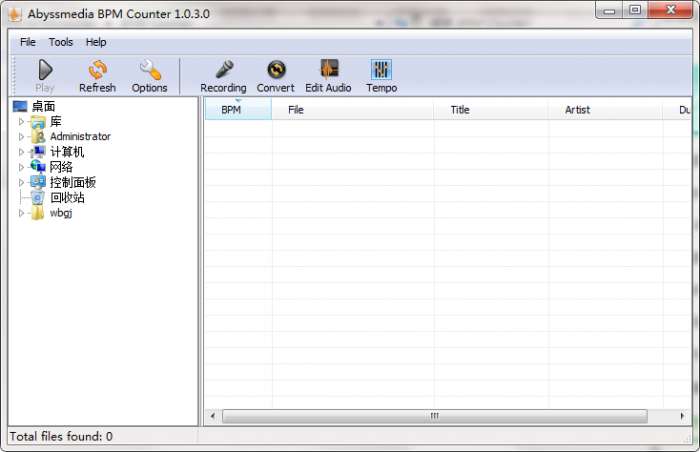Click the left arrow of horizontal scrollbar
Screen dimensions: 700x452
click(x=212, y=416)
